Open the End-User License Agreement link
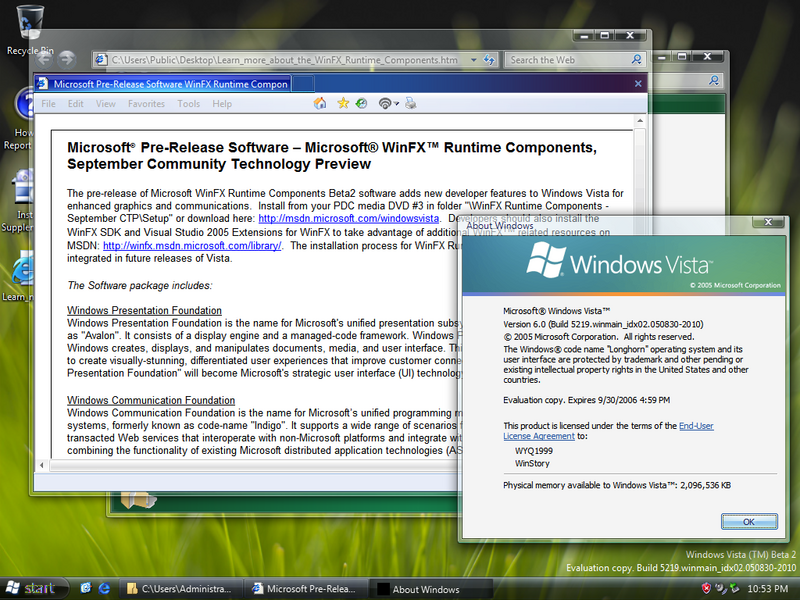 point(608,431)
